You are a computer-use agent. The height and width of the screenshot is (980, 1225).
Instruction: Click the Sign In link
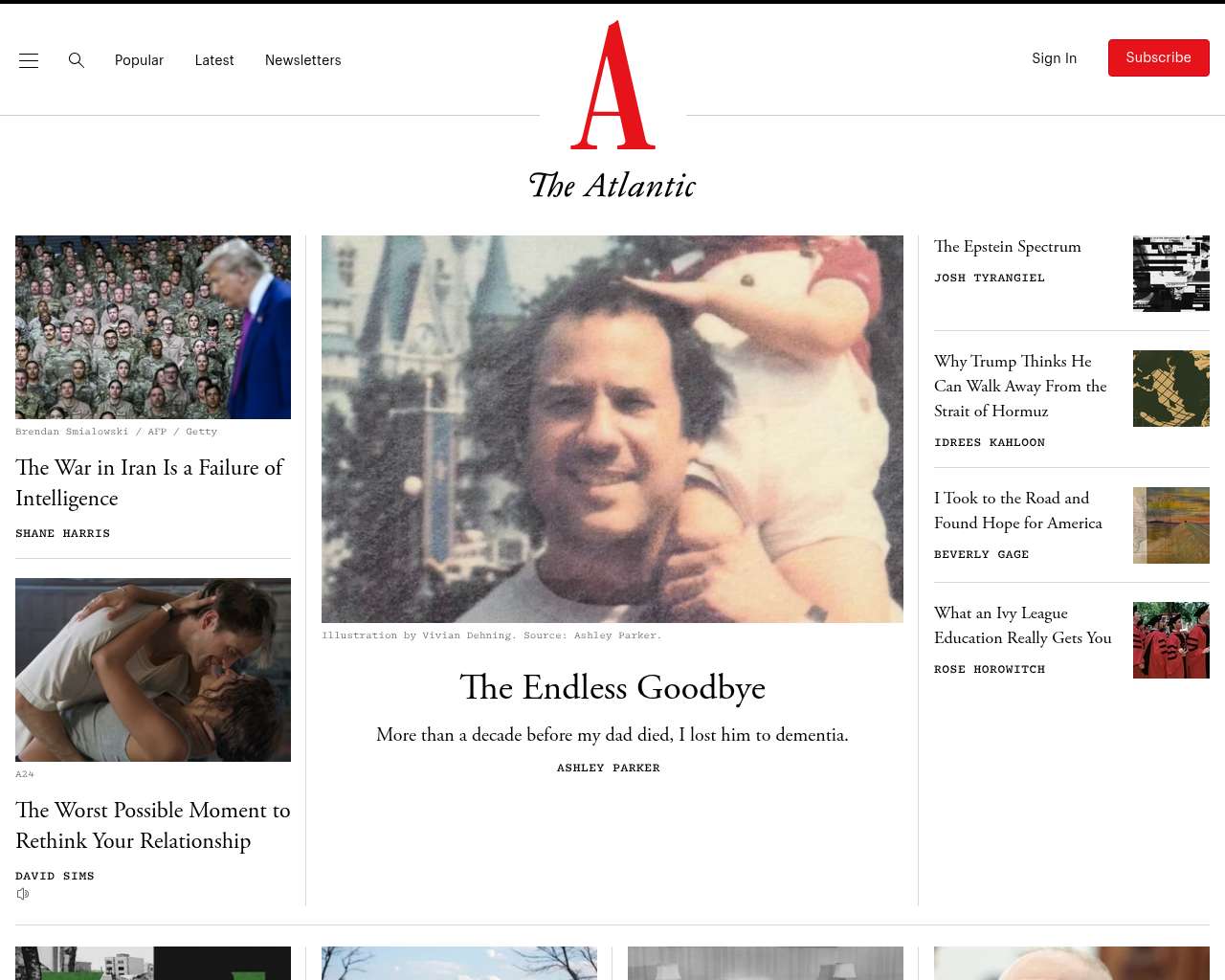coord(1054,58)
